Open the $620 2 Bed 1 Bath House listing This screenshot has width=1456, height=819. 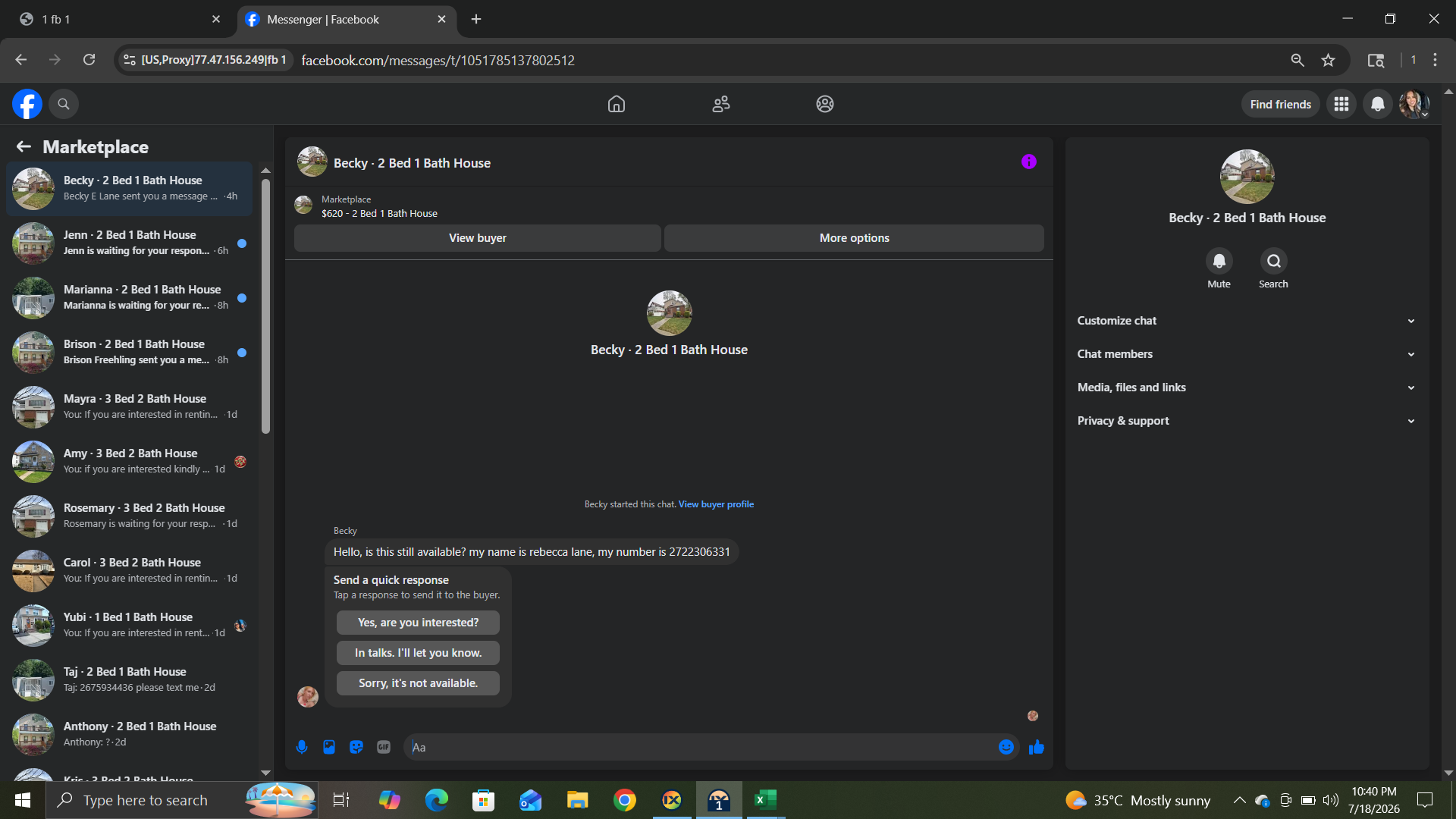379,213
